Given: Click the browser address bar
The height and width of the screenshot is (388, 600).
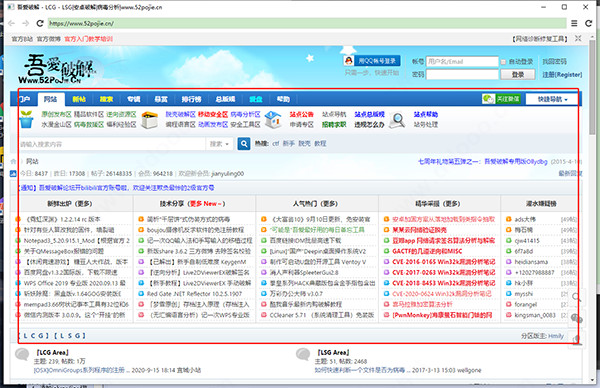Looking at the screenshot, I should point(307,23).
